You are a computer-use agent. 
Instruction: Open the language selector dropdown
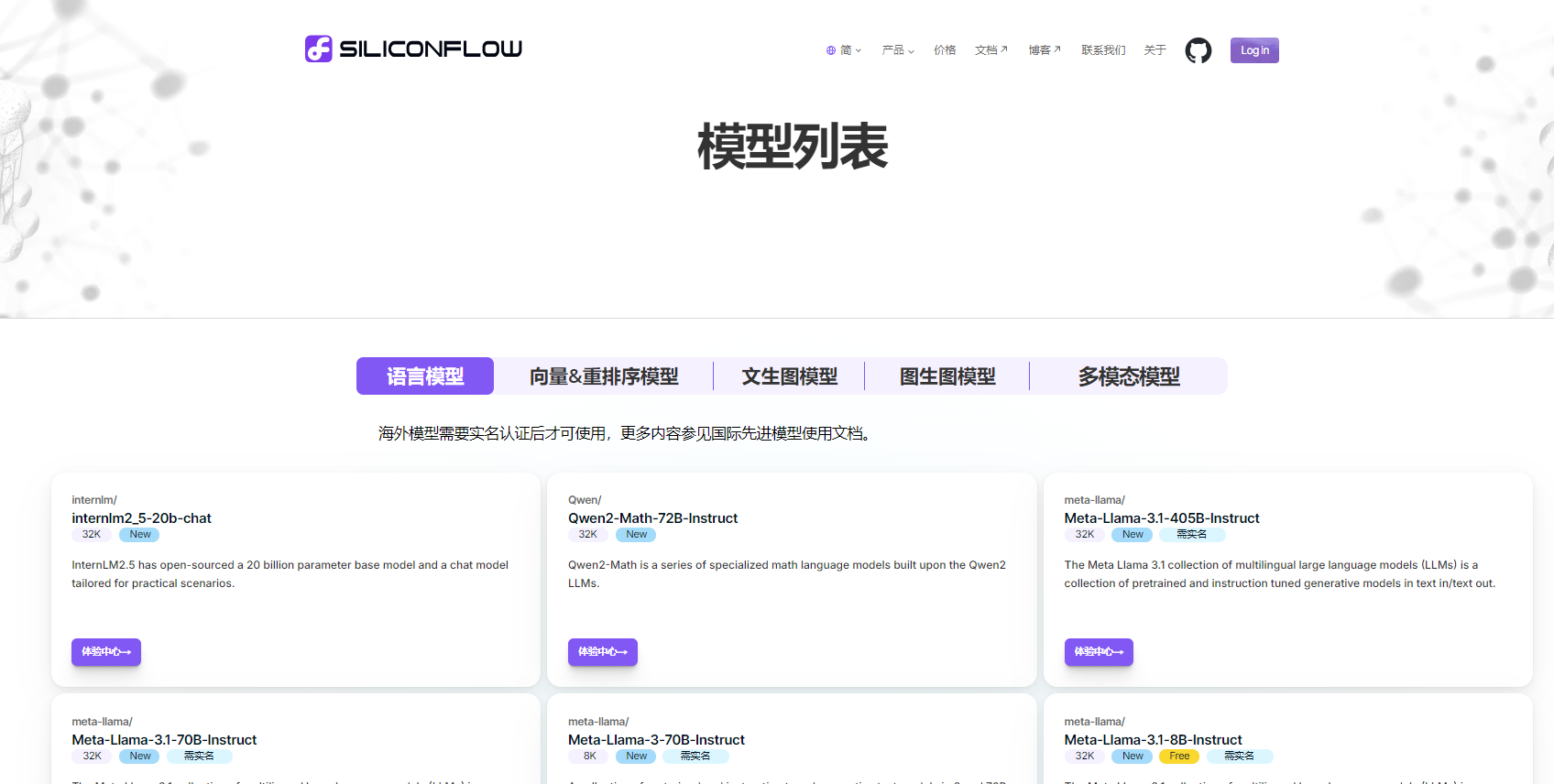pos(844,50)
